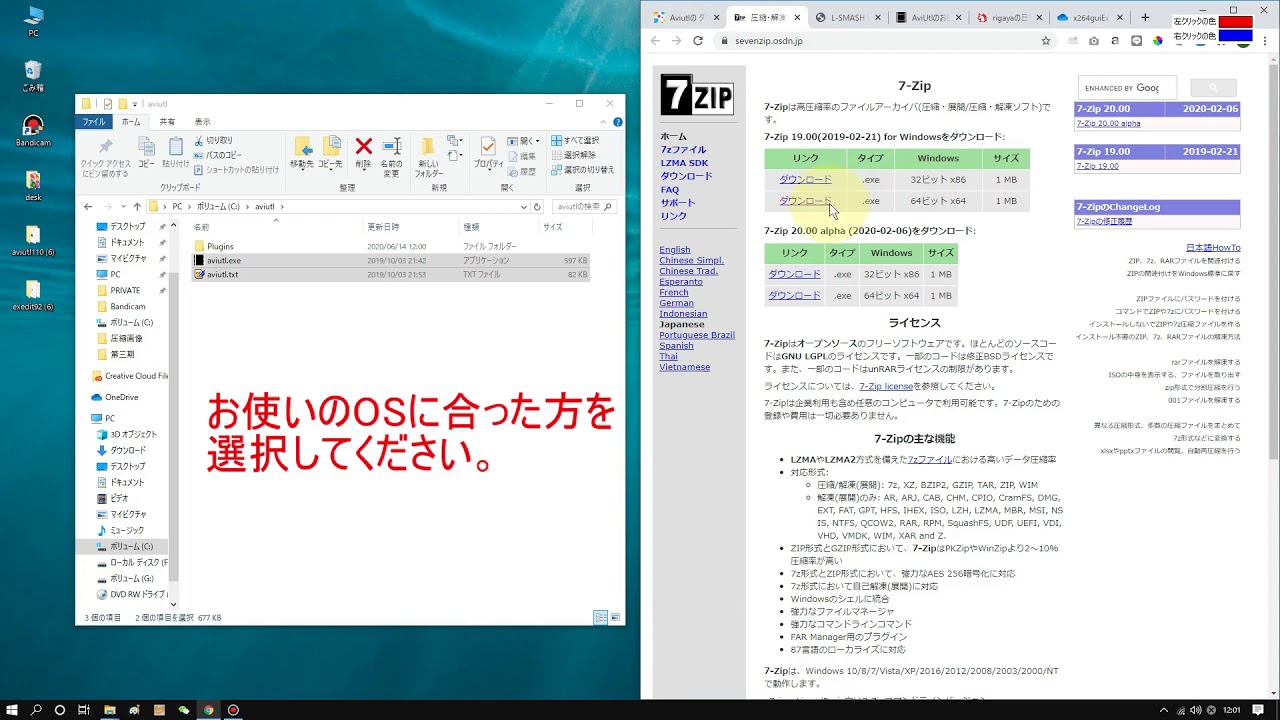Viewport: 1280px width, 720px height.
Task: Click 7-Zip 20.00 alpha 64-bit download link
Action: point(794,296)
